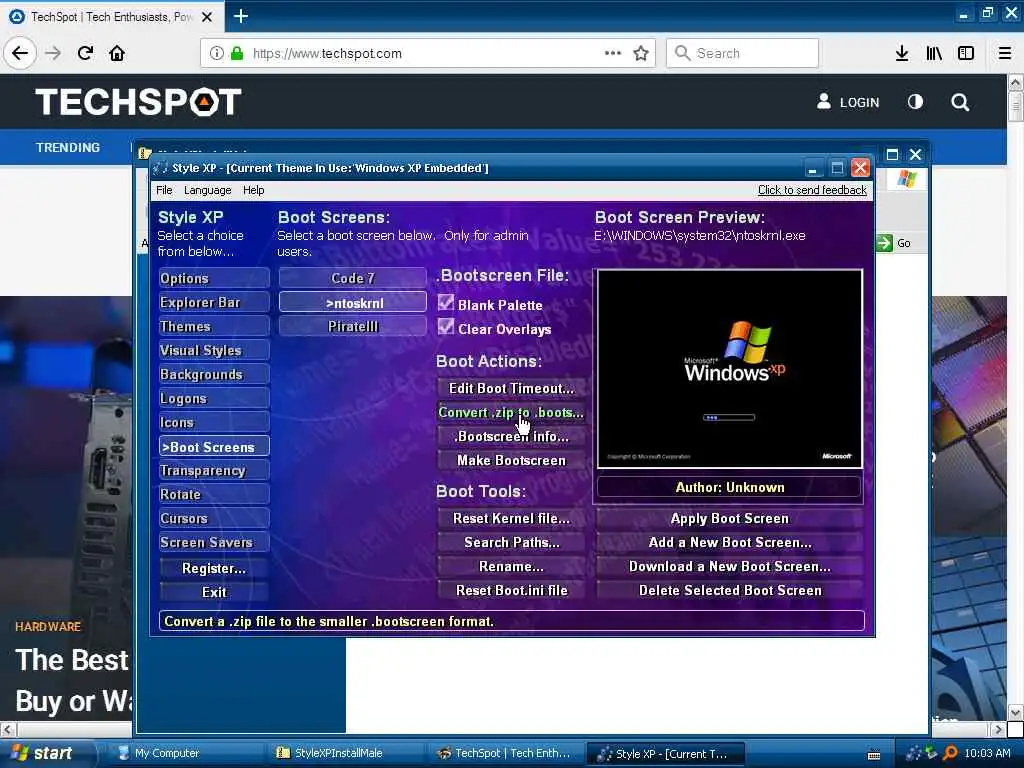This screenshot has width=1024, height=768.
Task: Select the Code 7 boot screen
Action: pos(353,278)
